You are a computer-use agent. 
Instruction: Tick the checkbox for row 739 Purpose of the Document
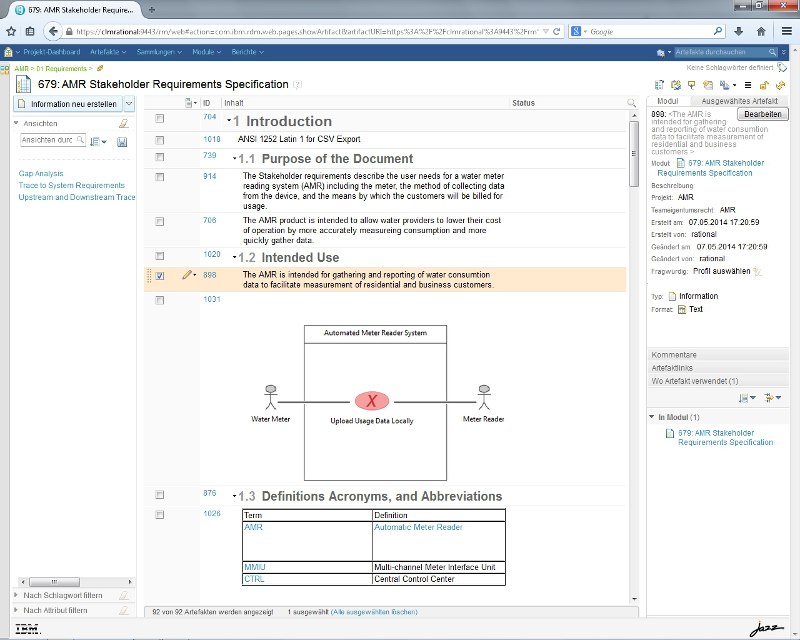160,157
